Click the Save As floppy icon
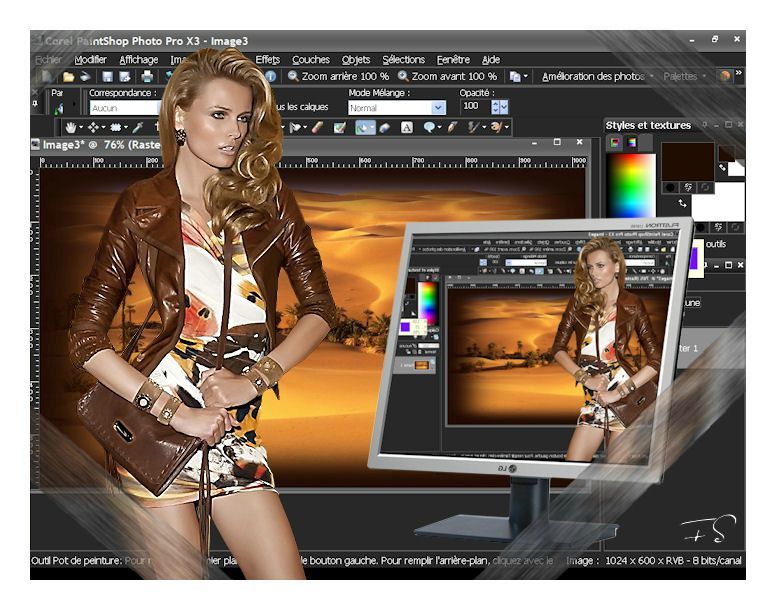 [x=125, y=76]
